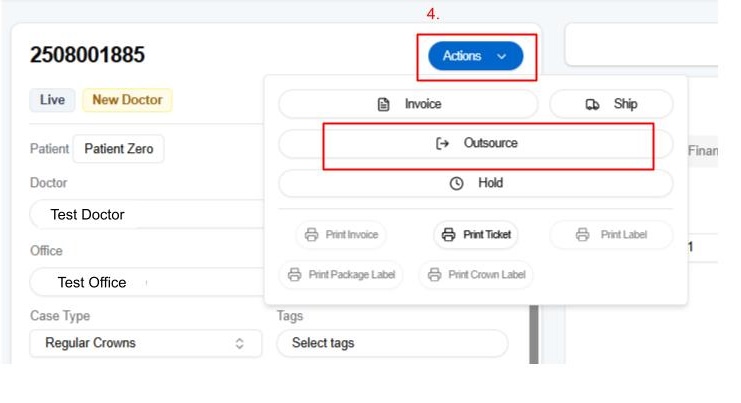Open the Case Type Regular Crowns dropdown
This screenshot has width=741, height=403.
coord(146,343)
